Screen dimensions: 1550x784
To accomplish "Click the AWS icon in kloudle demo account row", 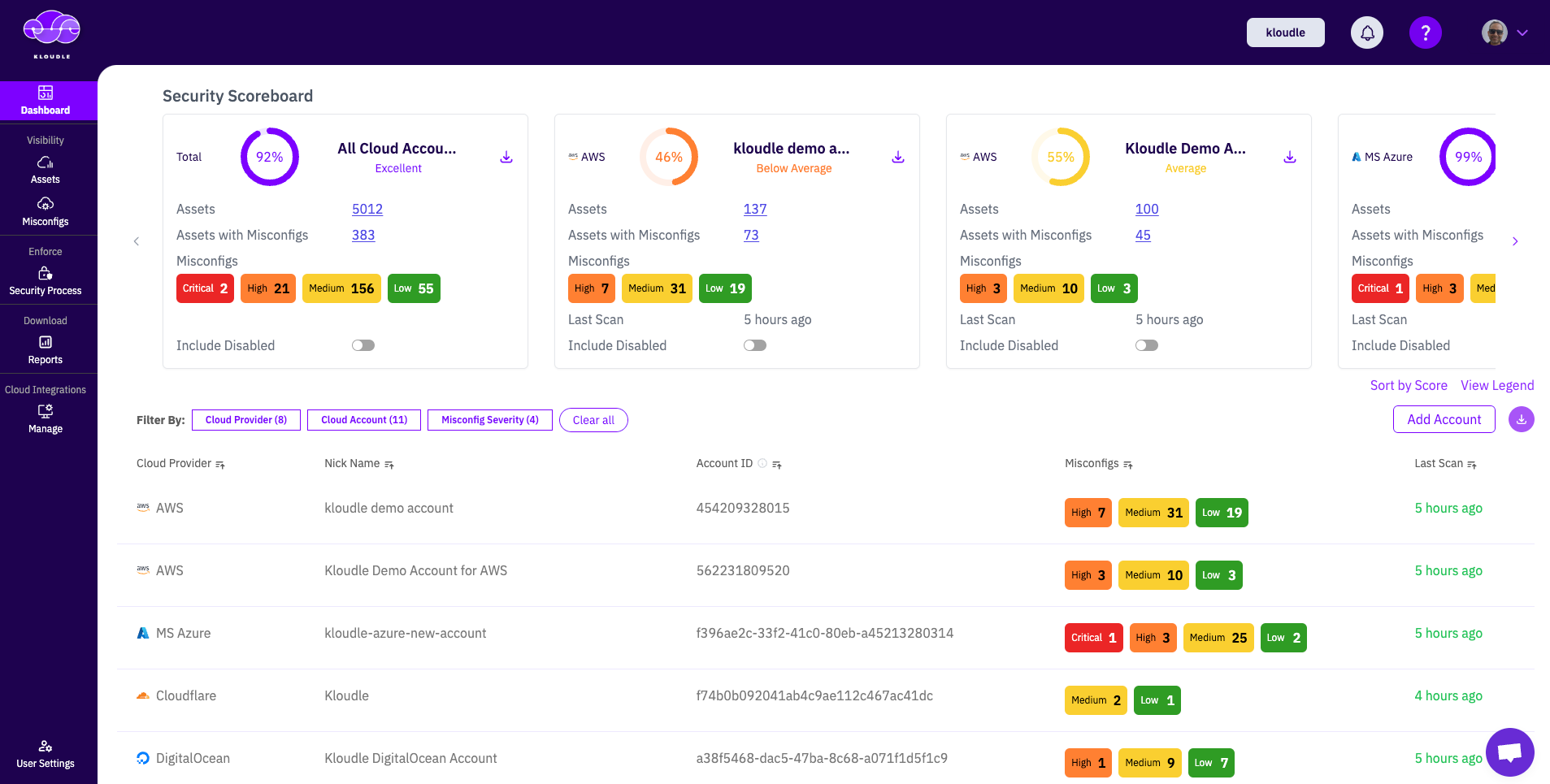I will pyautogui.click(x=143, y=507).
